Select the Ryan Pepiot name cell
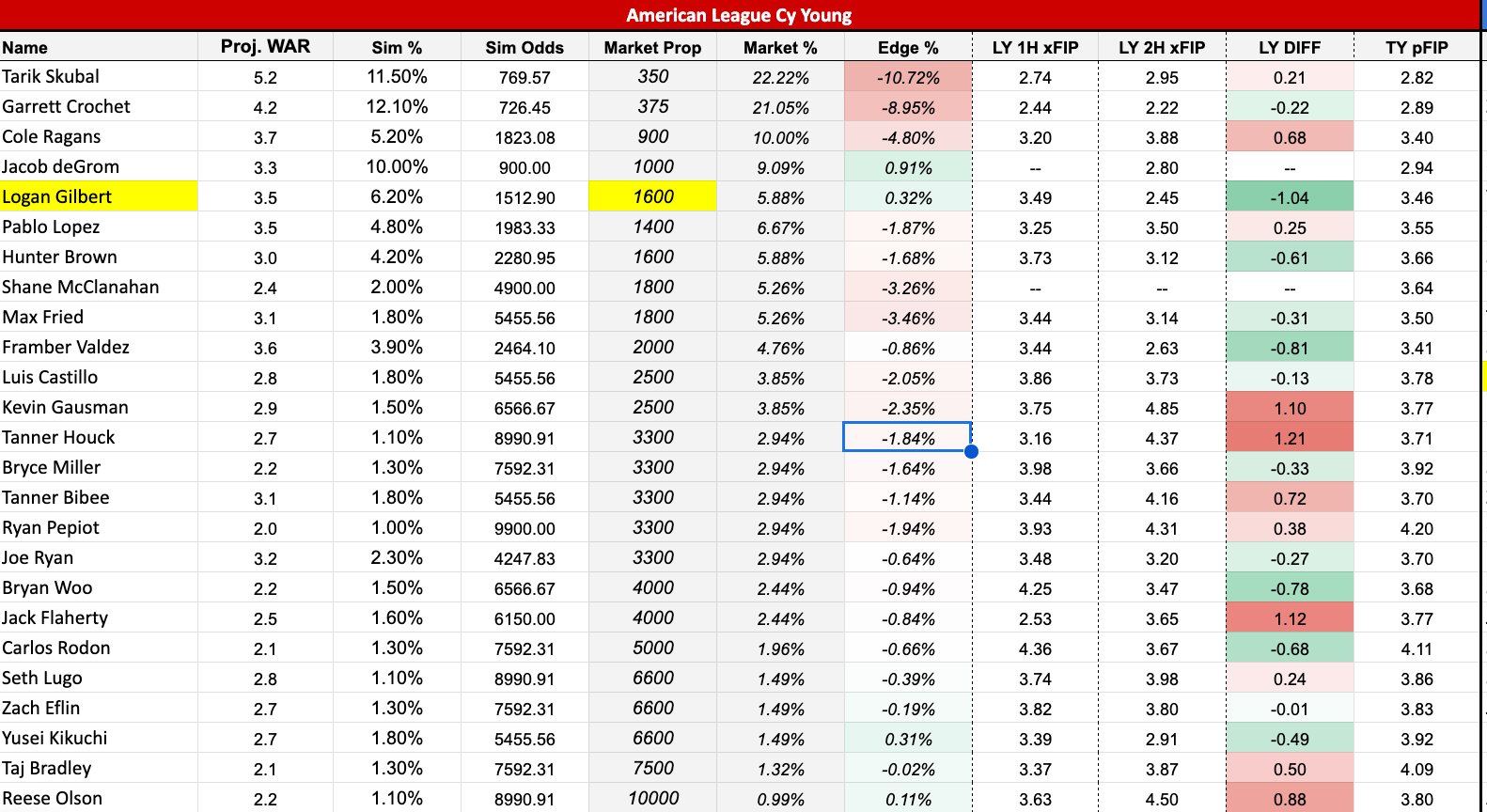 tap(99, 527)
